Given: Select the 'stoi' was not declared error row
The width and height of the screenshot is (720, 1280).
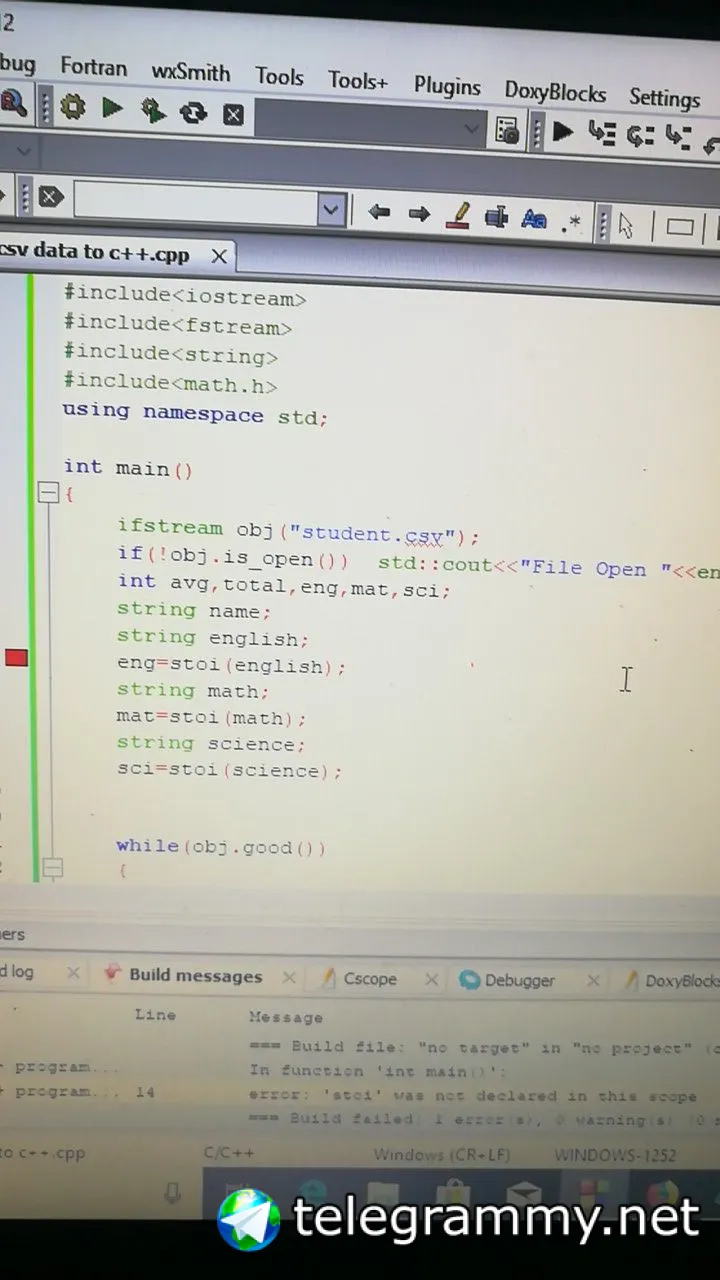Looking at the screenshot, I should 472,1095.
